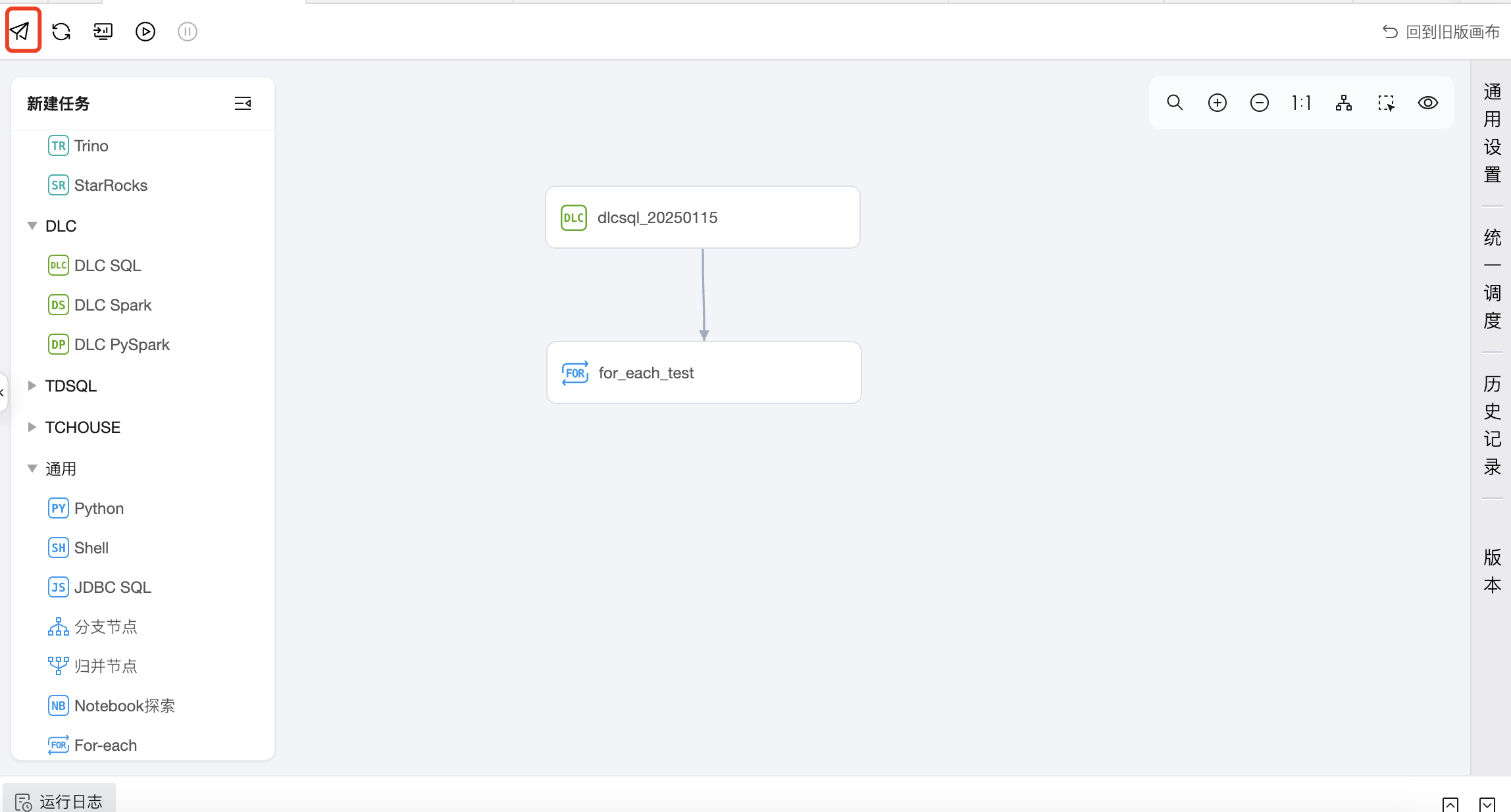Collapse the 新建任务 panel
This screenshot has width=1511, height=812.
(x=243, y=103)
